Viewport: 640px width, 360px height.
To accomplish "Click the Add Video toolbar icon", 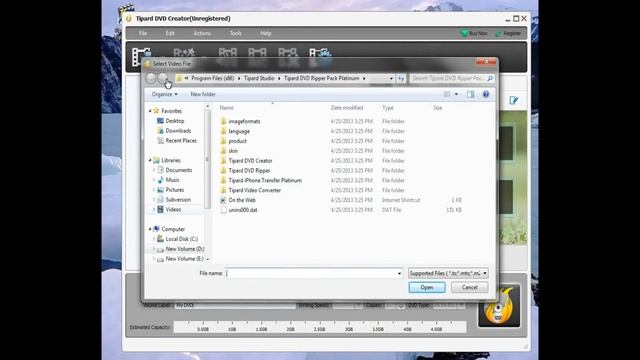I will point(141,57).
